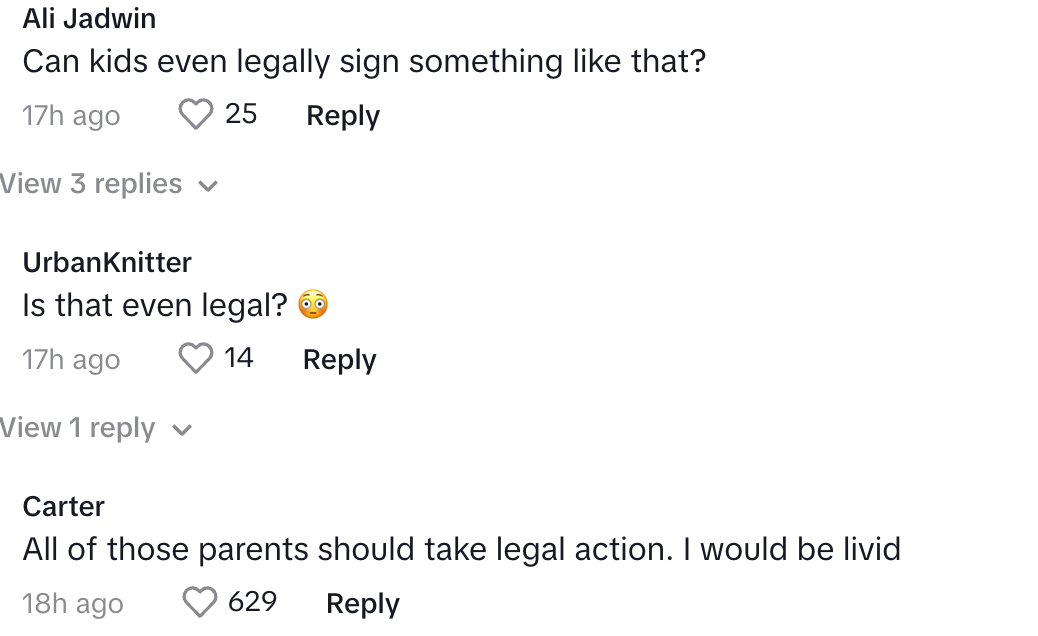This screenshot has width=1038, height=636.
Task: Select the "Can kids even legally sign" comment text
Action: pyautogui.click(x=364, y=62)
